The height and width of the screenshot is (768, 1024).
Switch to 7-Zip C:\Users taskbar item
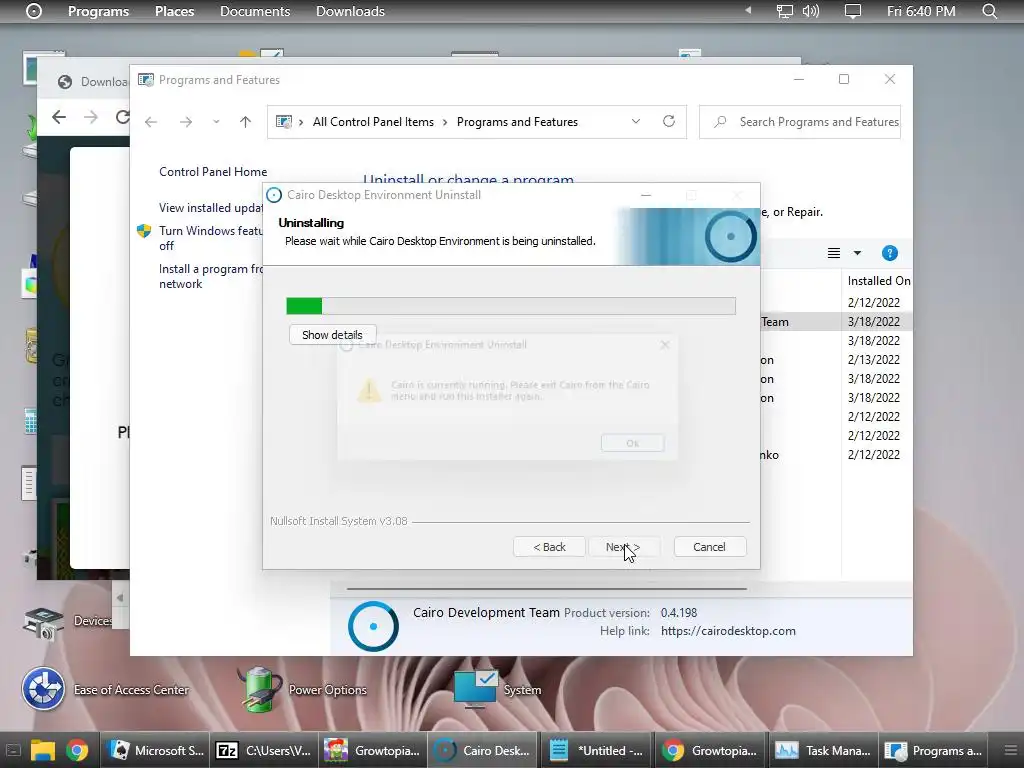coord(264,750)
